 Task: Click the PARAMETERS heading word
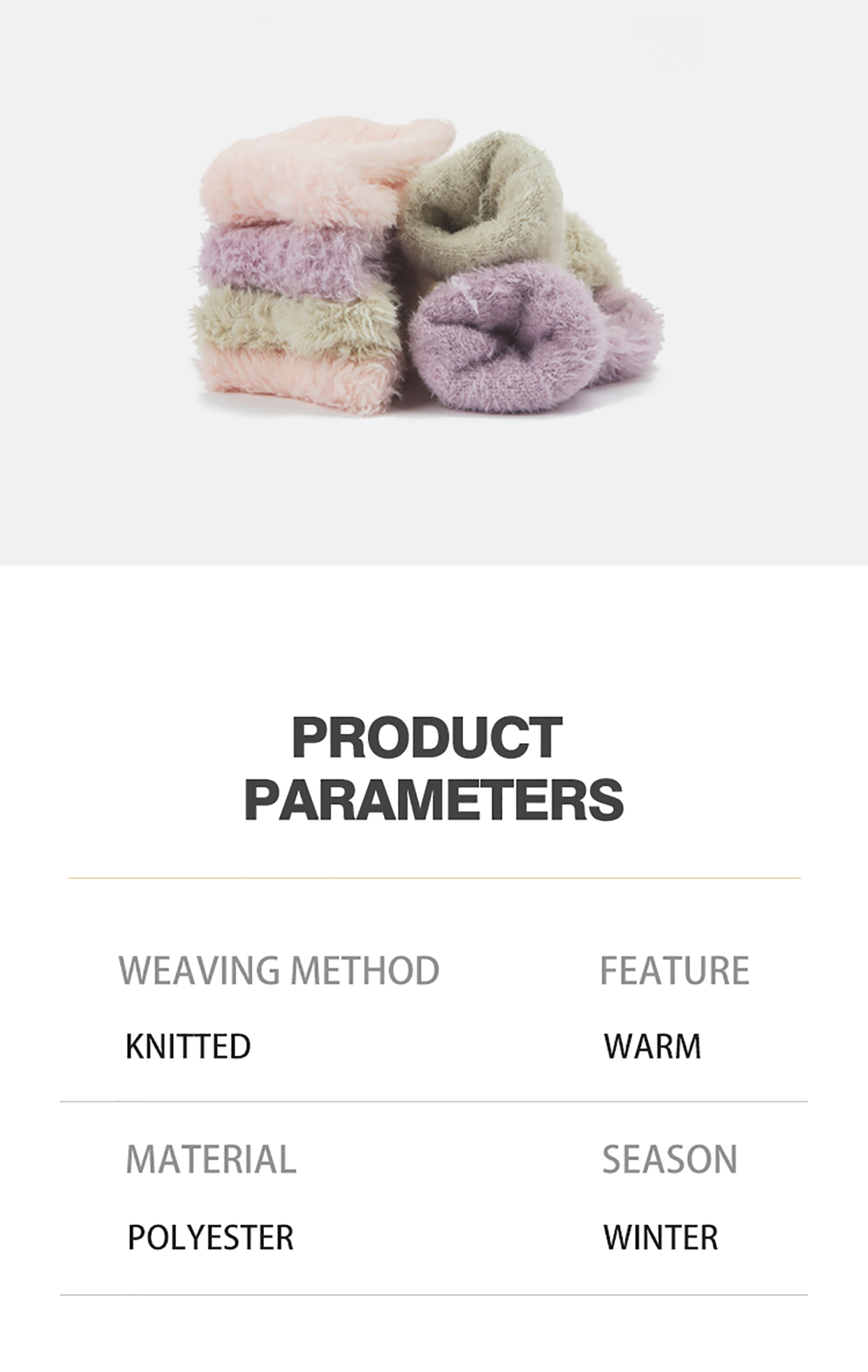point(434,799)
